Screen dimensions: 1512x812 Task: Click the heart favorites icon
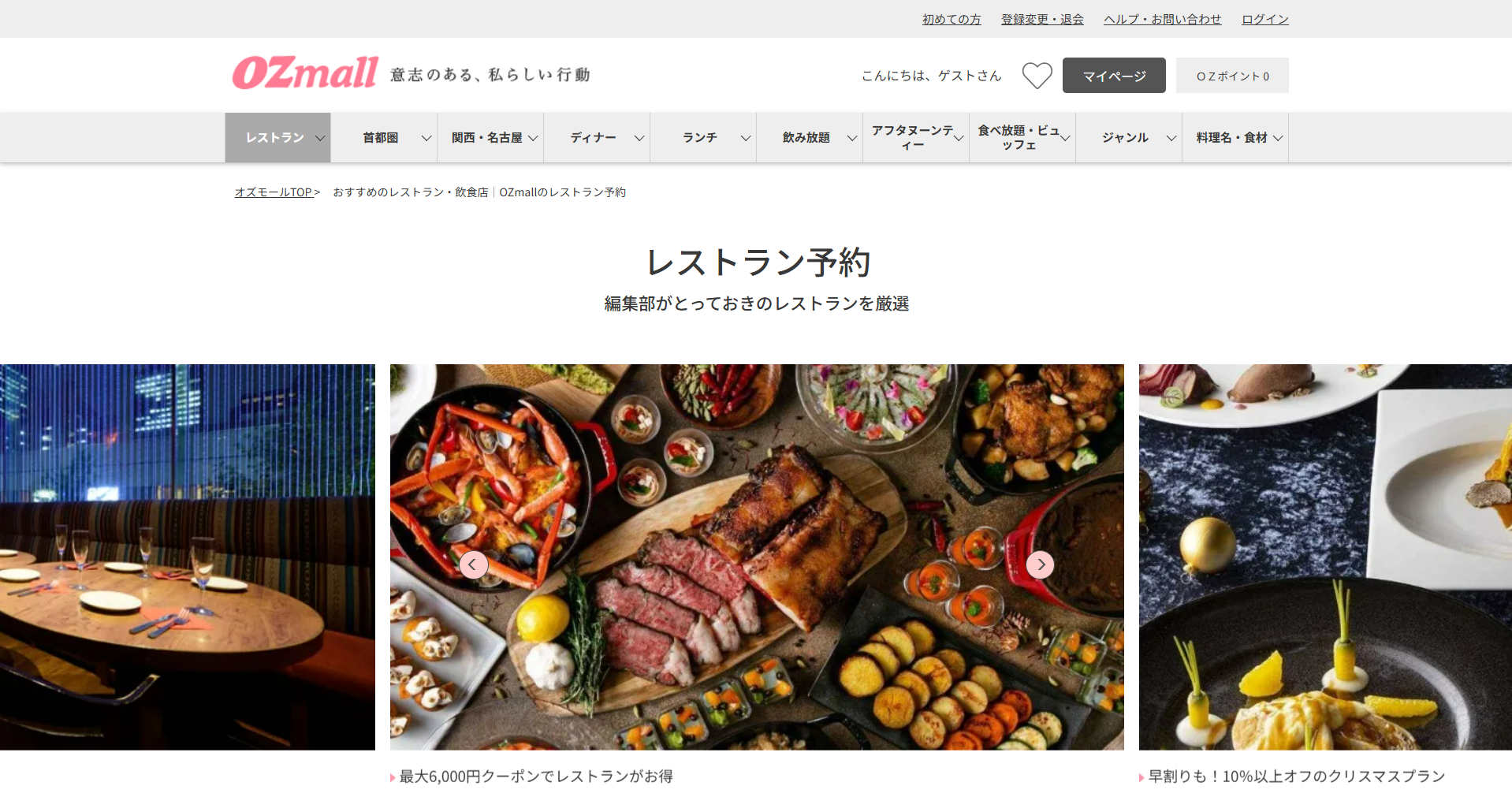(1037, 76)
